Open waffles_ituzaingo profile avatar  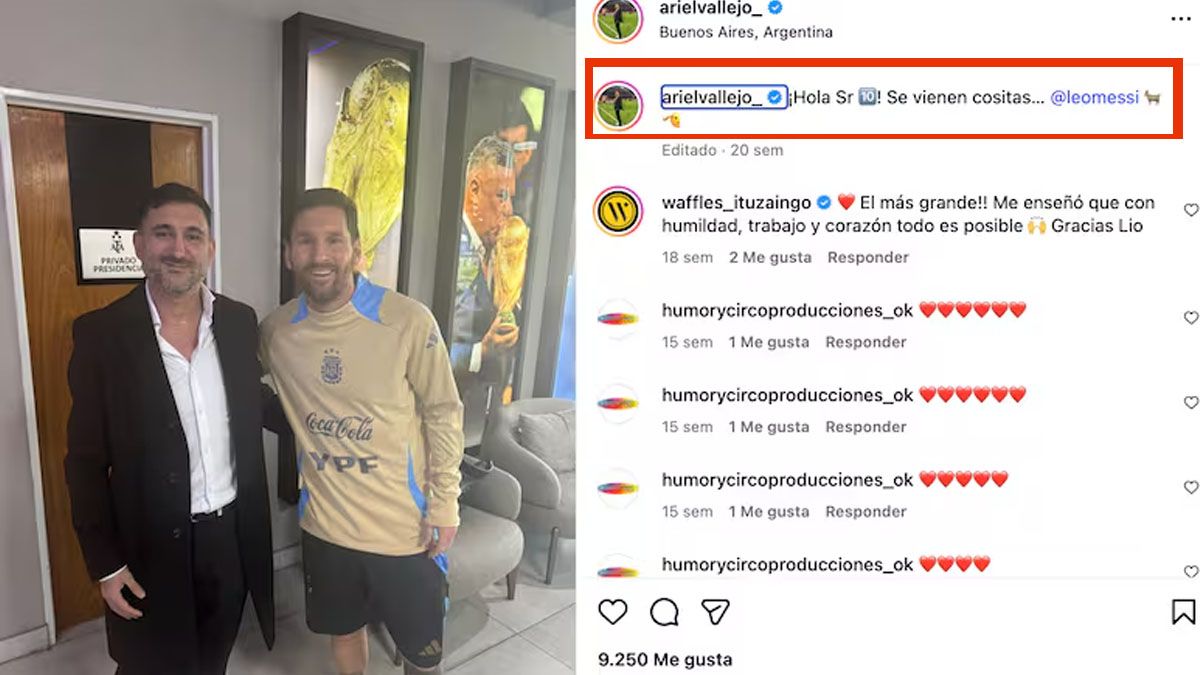click(618, 211)
